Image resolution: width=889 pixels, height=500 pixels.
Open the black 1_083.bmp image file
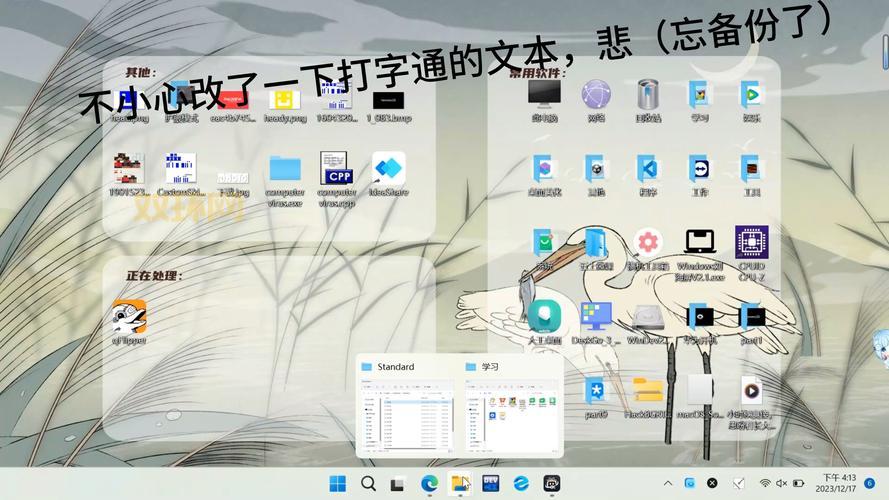388,100
